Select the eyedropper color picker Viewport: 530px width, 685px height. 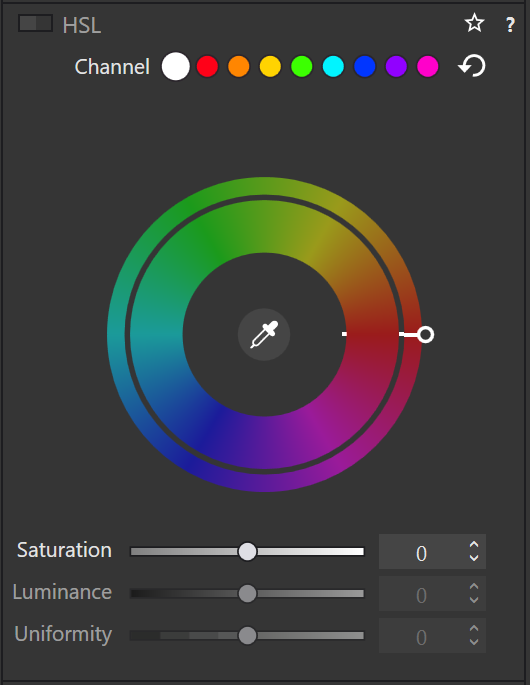pos(264,335)
